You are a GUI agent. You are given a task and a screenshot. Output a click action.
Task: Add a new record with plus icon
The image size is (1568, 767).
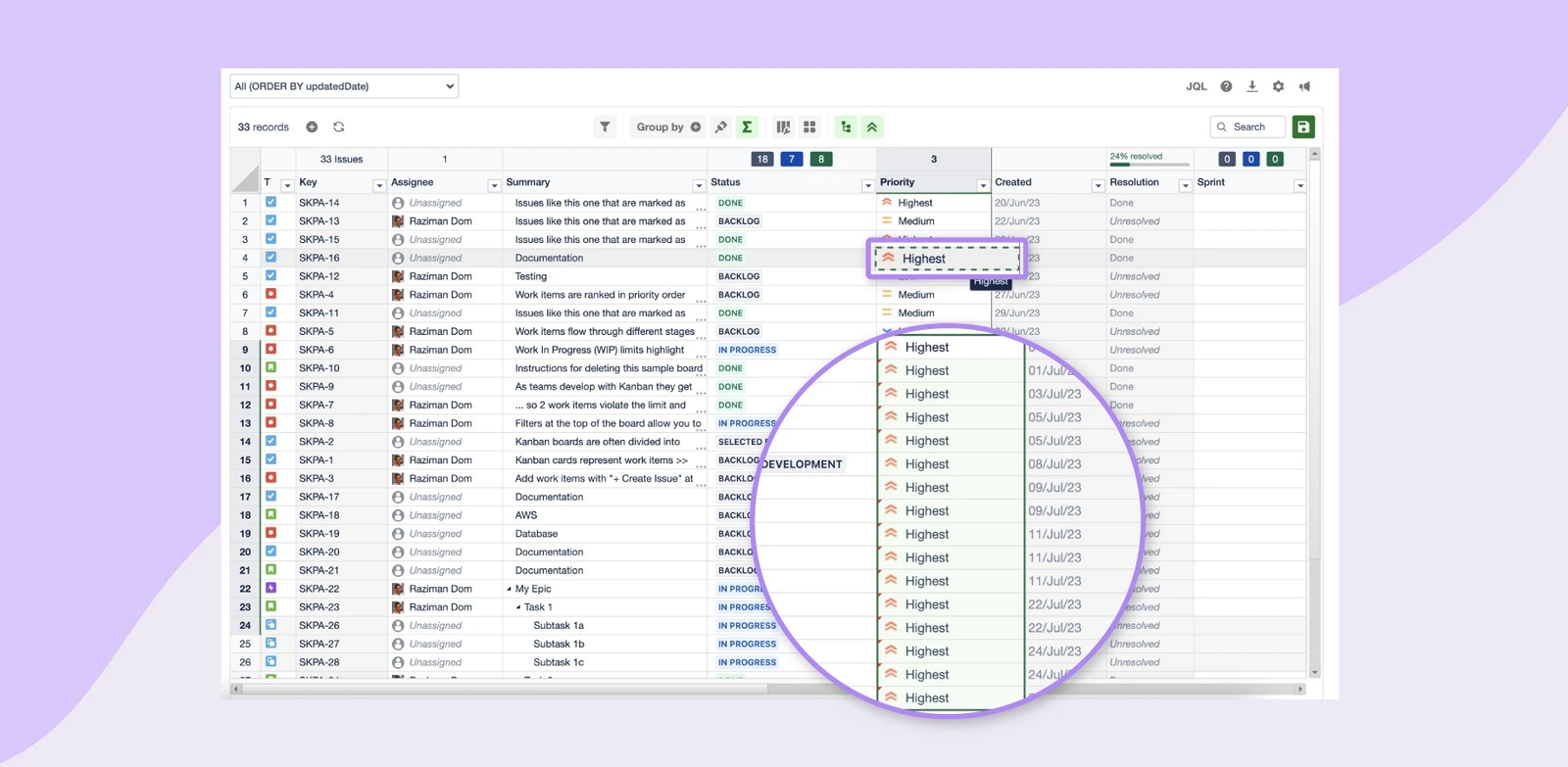tap(312, 127)
